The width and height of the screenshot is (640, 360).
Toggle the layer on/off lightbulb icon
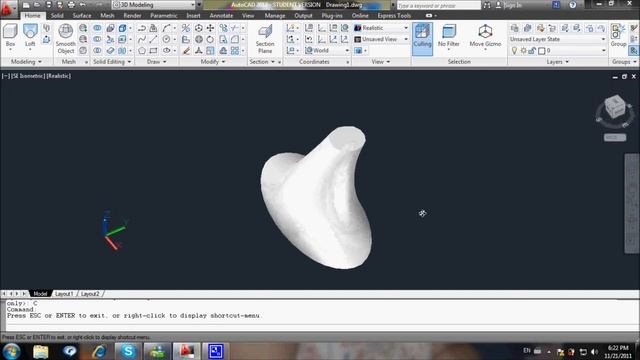(x=514, y=51)
